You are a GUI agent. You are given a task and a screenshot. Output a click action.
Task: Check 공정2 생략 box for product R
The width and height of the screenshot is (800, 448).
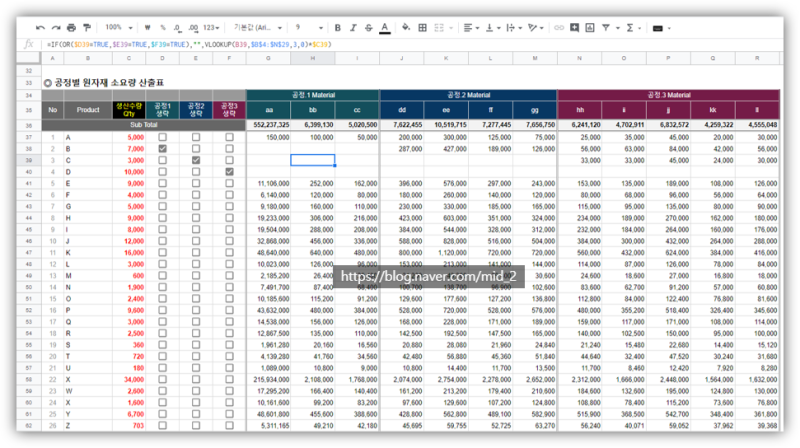(x=196, y=333)
